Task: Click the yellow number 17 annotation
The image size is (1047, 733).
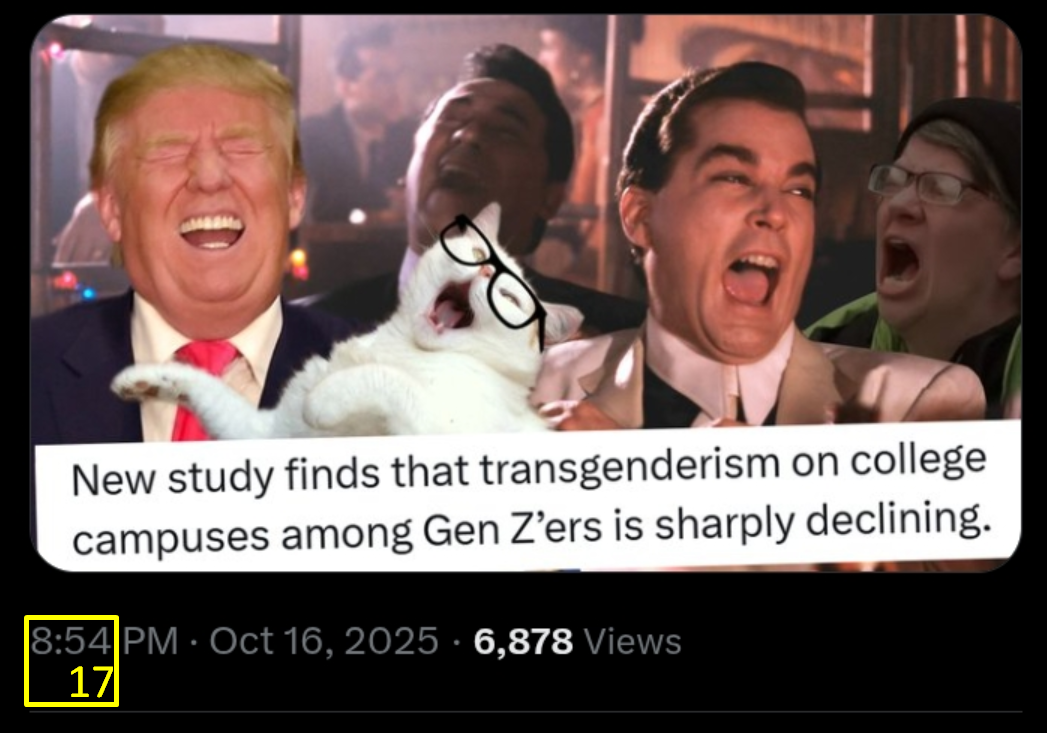Action: coord(91,683)
